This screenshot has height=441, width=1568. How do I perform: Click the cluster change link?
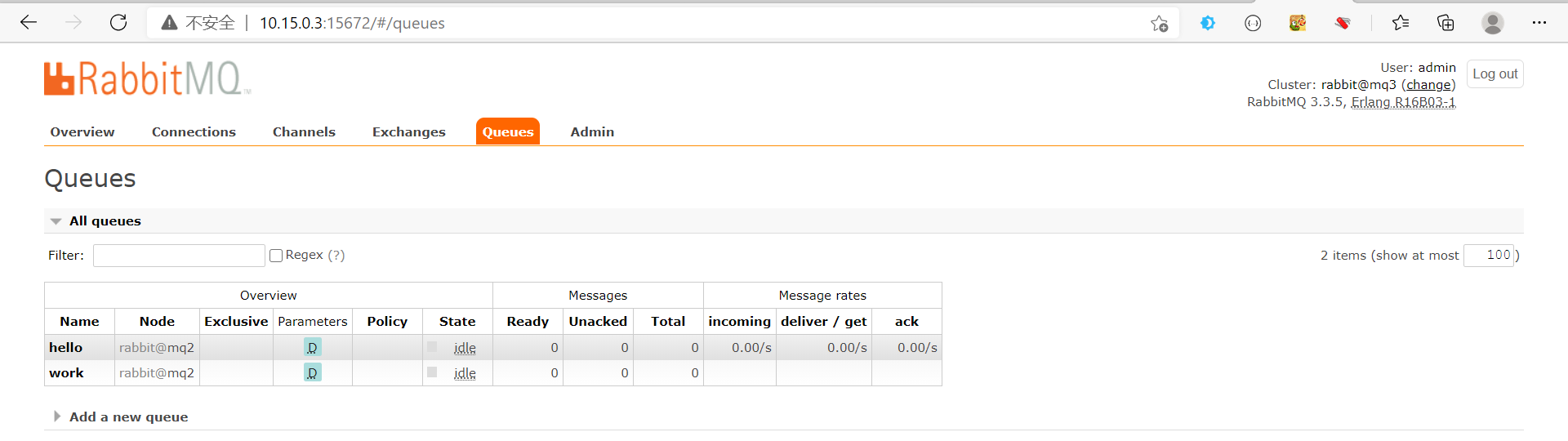(1428, 85)
